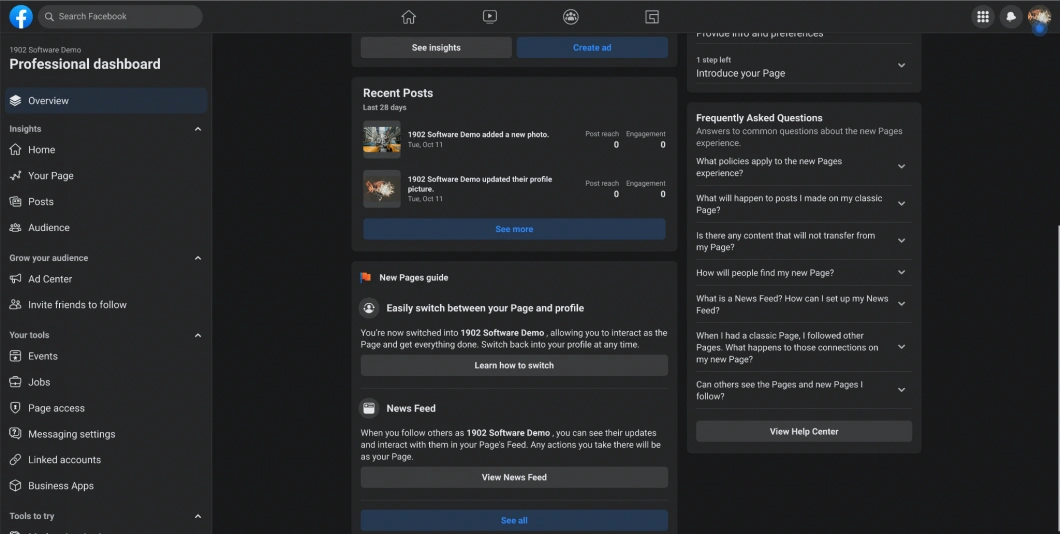1060x534 pixels.
Task: Click the See all button
Action: pos(514,520)
